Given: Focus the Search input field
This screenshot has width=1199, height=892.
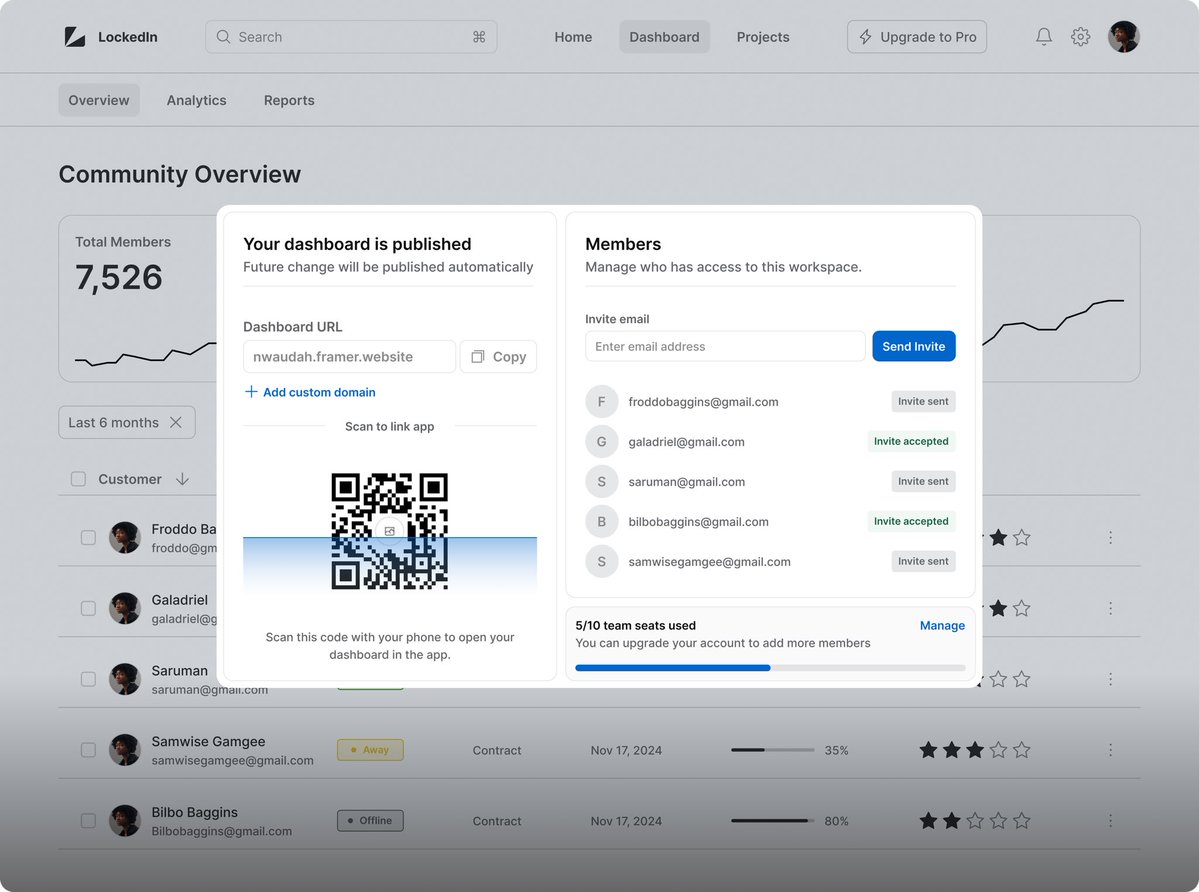Looking at the screenshot, I should 351,37.
